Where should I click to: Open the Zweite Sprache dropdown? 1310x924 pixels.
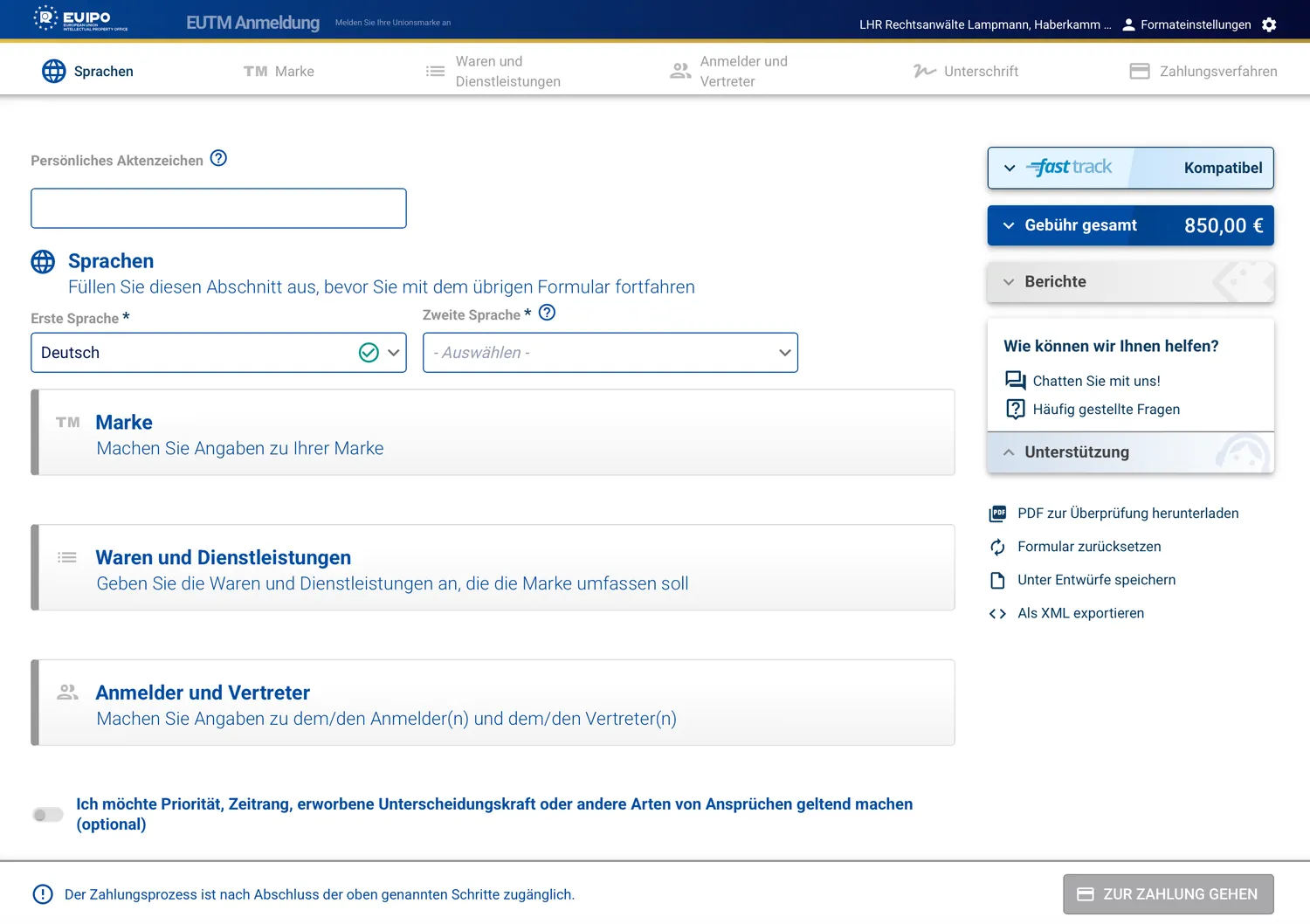click(610, 353)
